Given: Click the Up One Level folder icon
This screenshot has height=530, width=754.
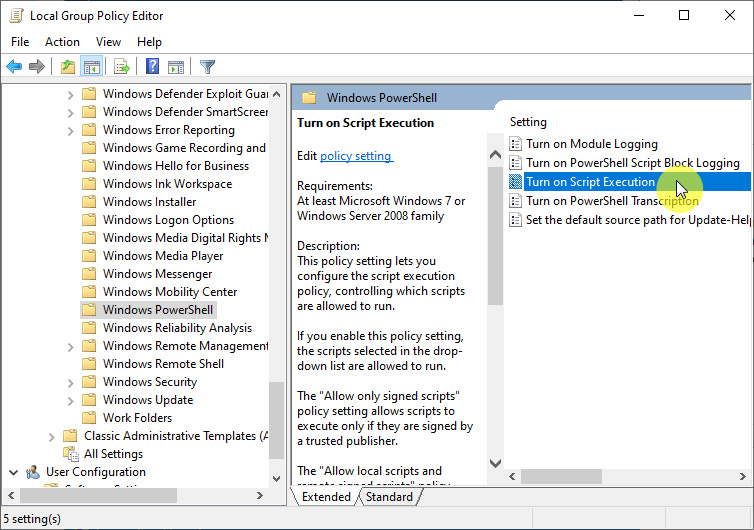Looking at the screenshot, I should 67,67.
